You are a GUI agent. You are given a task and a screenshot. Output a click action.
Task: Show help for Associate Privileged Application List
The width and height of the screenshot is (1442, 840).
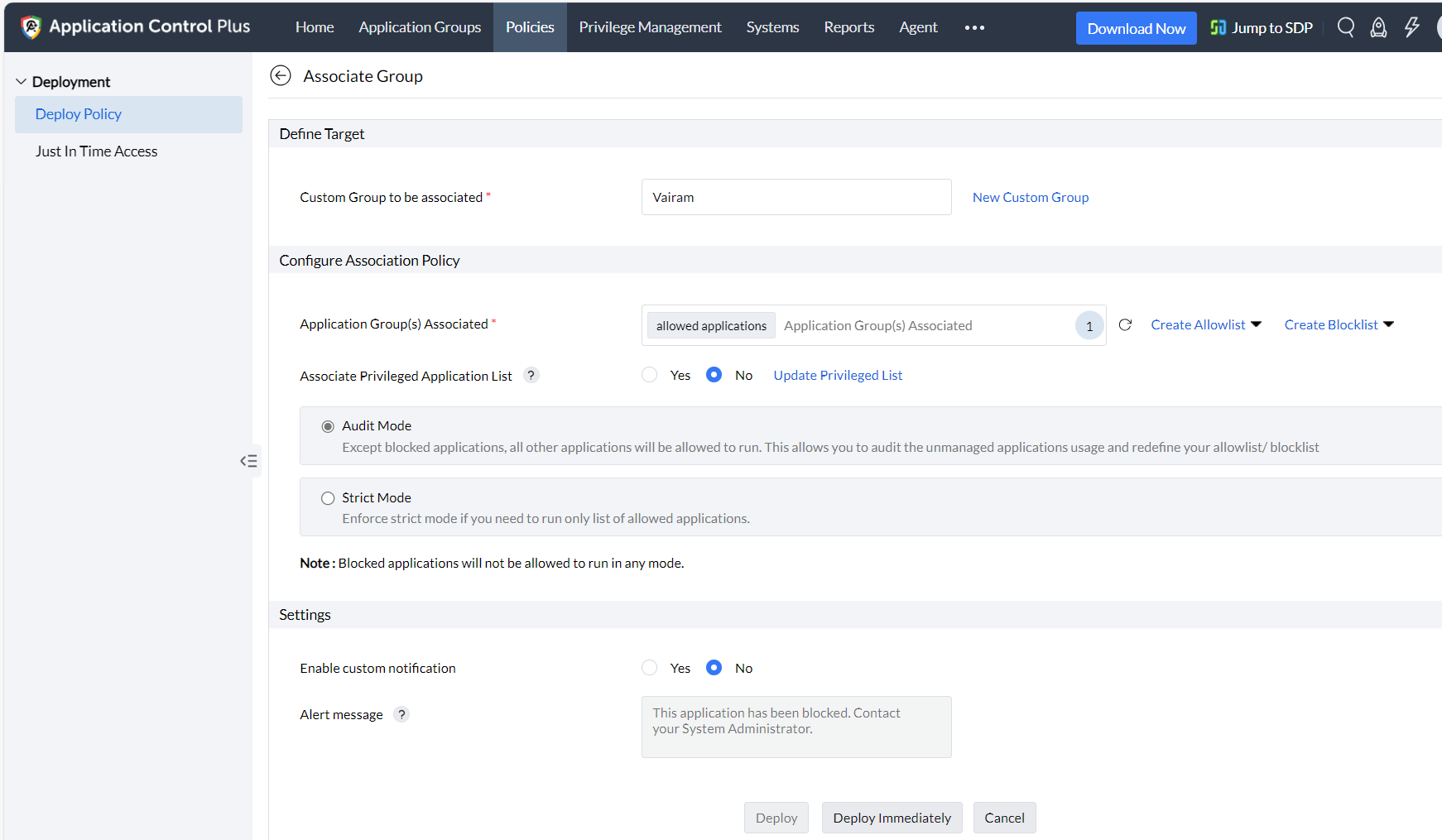[x=531, y=376]
